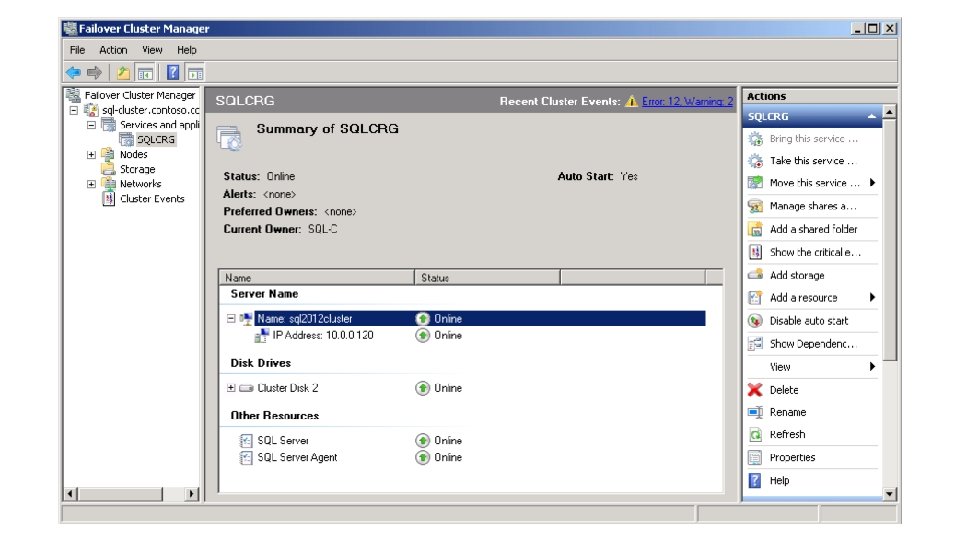Click the Manage shares and storage action
This screenshot has width=960, height=540.
(x=813, y=206)
